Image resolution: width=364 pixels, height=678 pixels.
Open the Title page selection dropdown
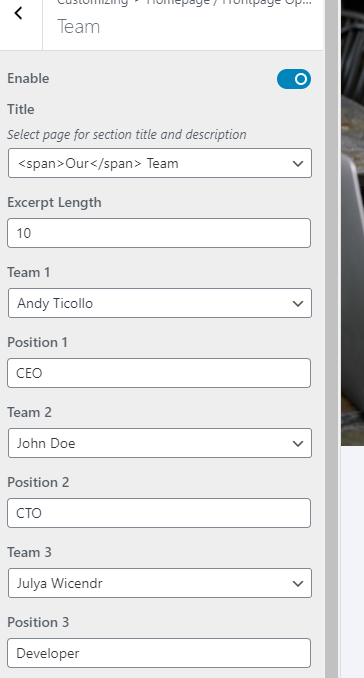click(x=160, y=163)
